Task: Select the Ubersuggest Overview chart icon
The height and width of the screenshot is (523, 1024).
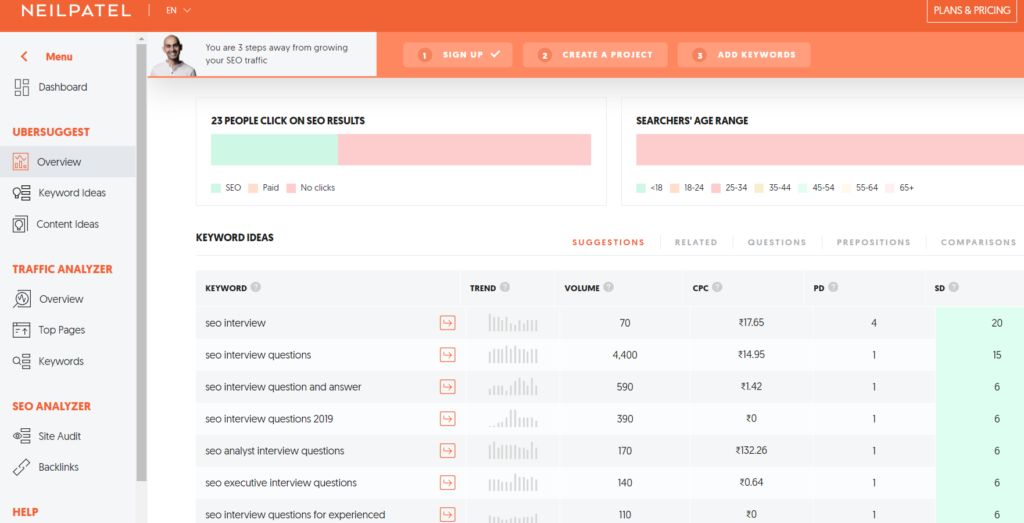Action: click(20, 161)
